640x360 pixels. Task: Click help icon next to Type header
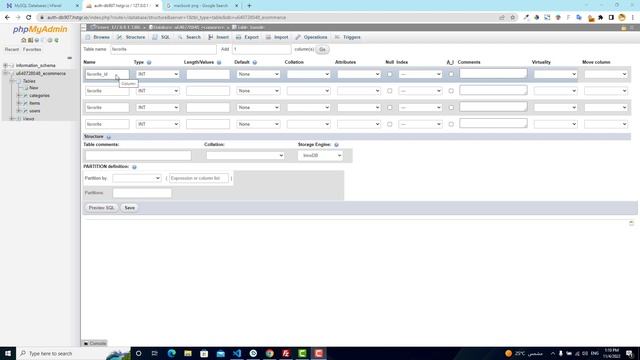pos(149,62)
